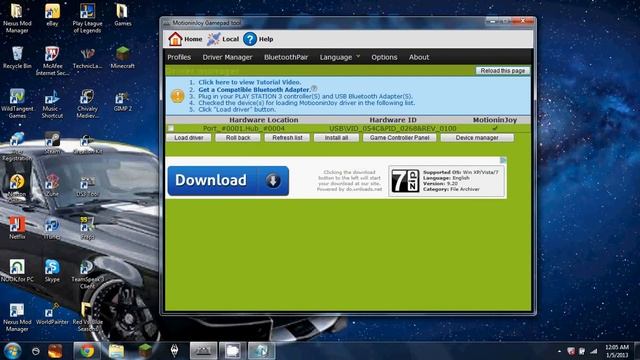
Task: Open the Netflix desktop shortcut
Action: click(x=17, y=228)
